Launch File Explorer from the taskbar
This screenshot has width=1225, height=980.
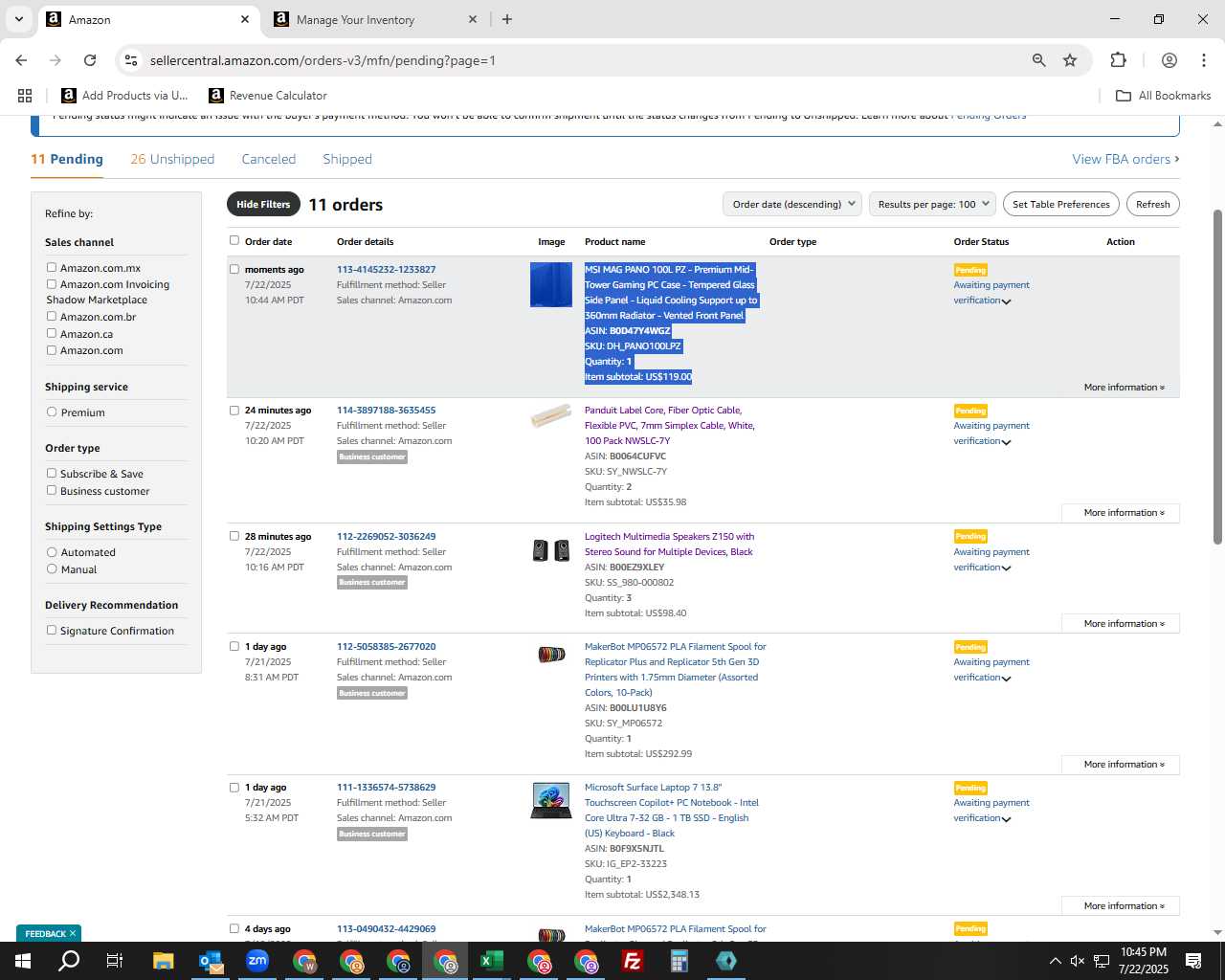163,961
